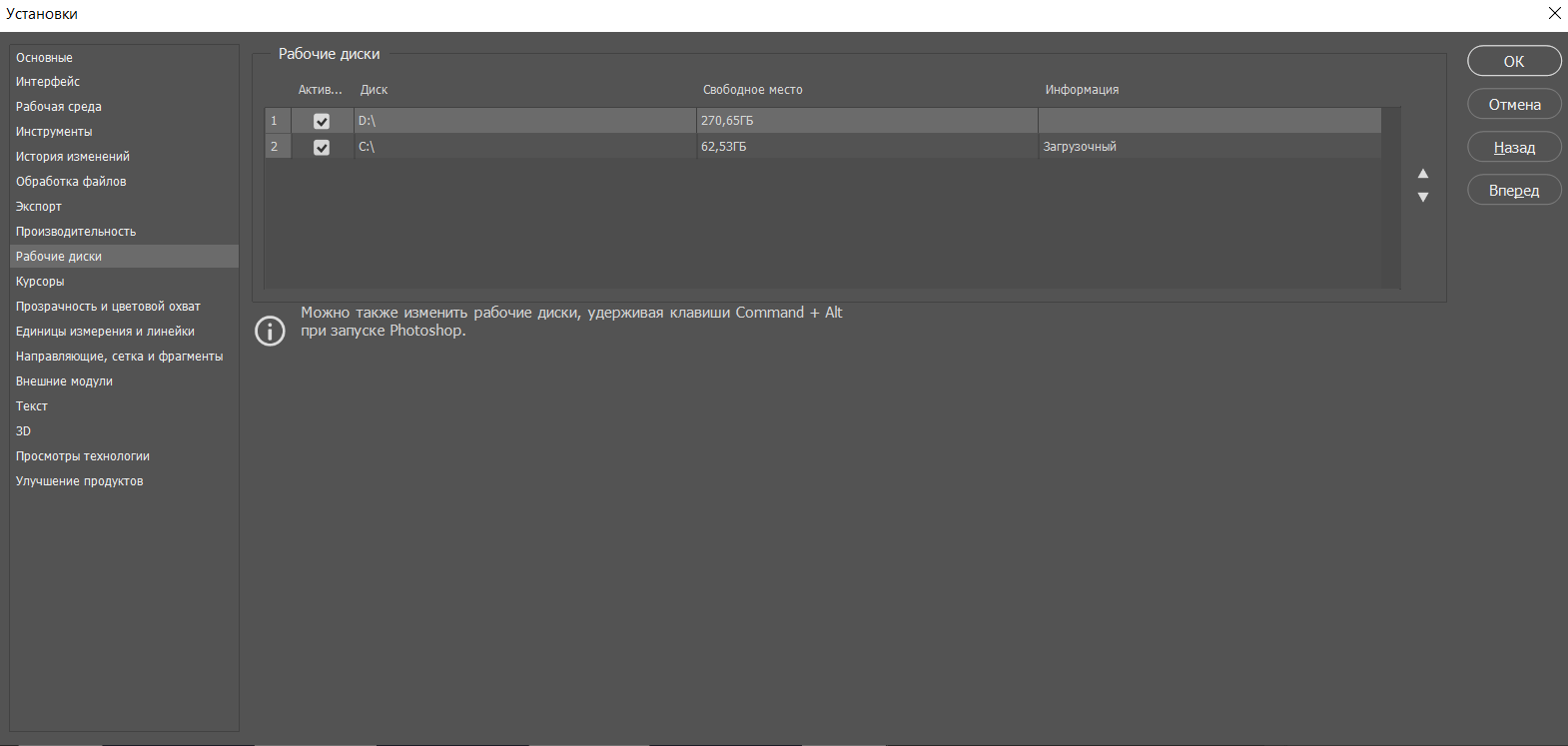The image size is (1568, 746).
Task: Select Обработка файлов in the sidebar
Action: (125, 182)
